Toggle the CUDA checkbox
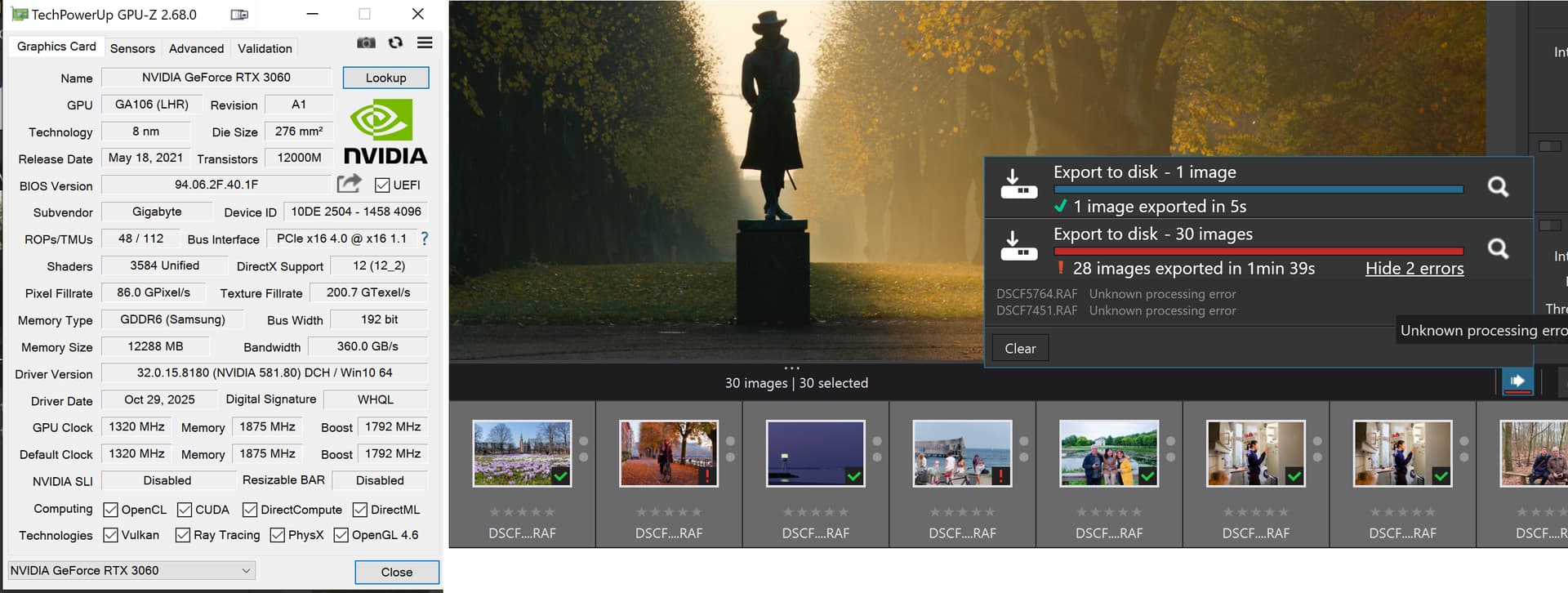 pos(185,510)
